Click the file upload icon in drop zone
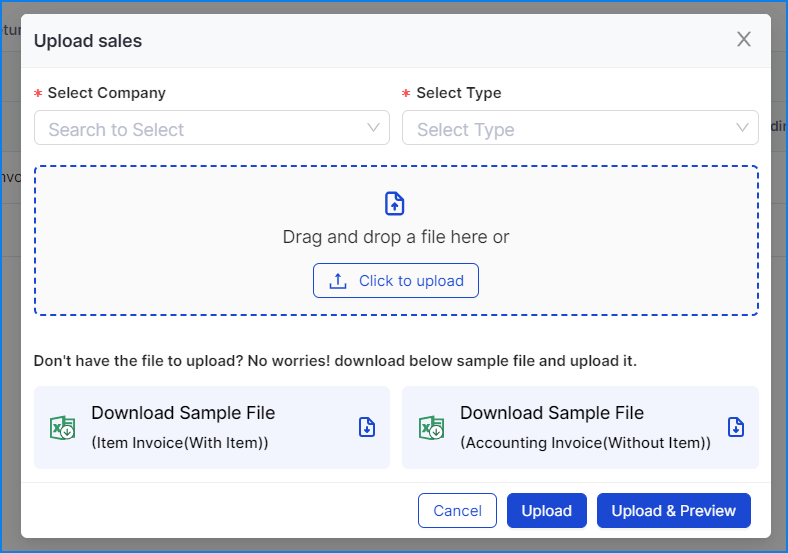Image resolution: width=788 pixels, height=553 pixels. point(395,204)
